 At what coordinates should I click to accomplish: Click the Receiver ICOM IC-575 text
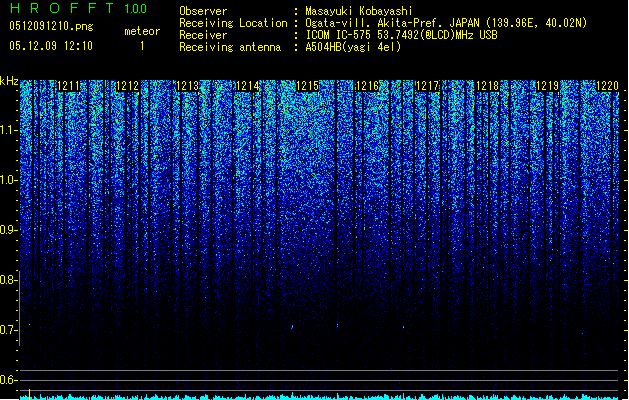pos(401,35)
